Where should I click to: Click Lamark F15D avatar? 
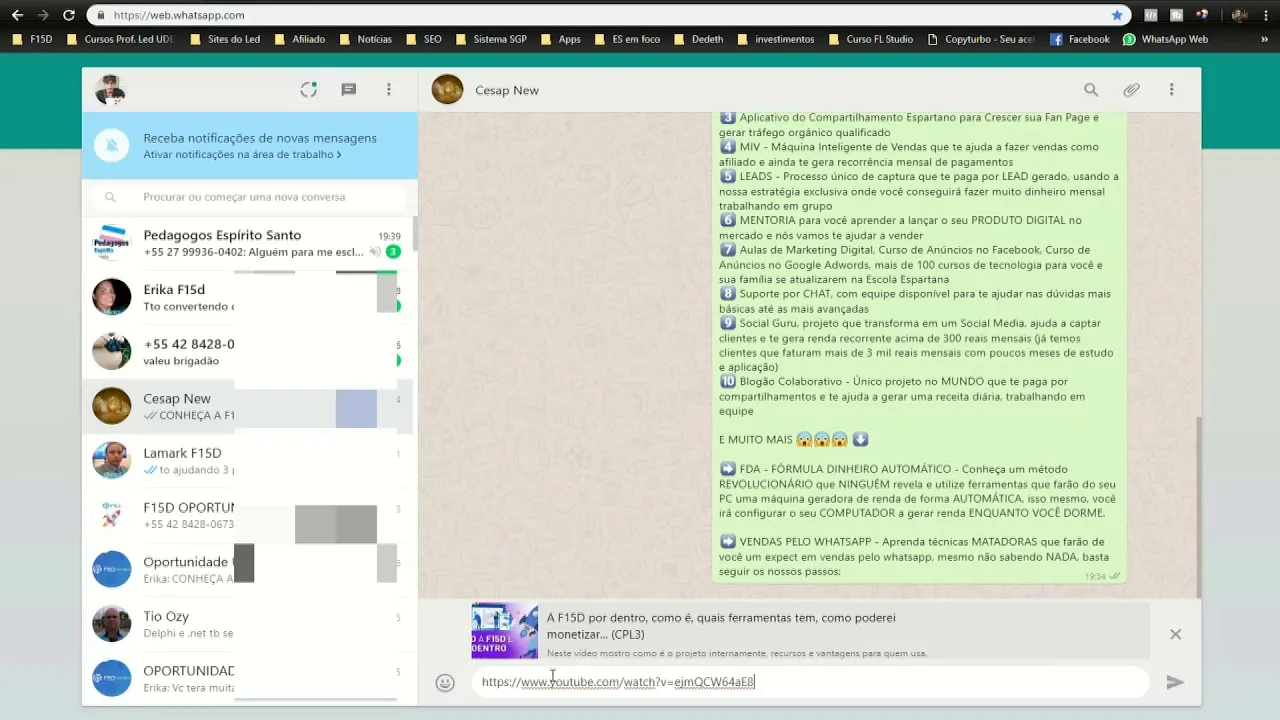pyautogui.click(x=112, y=460)
